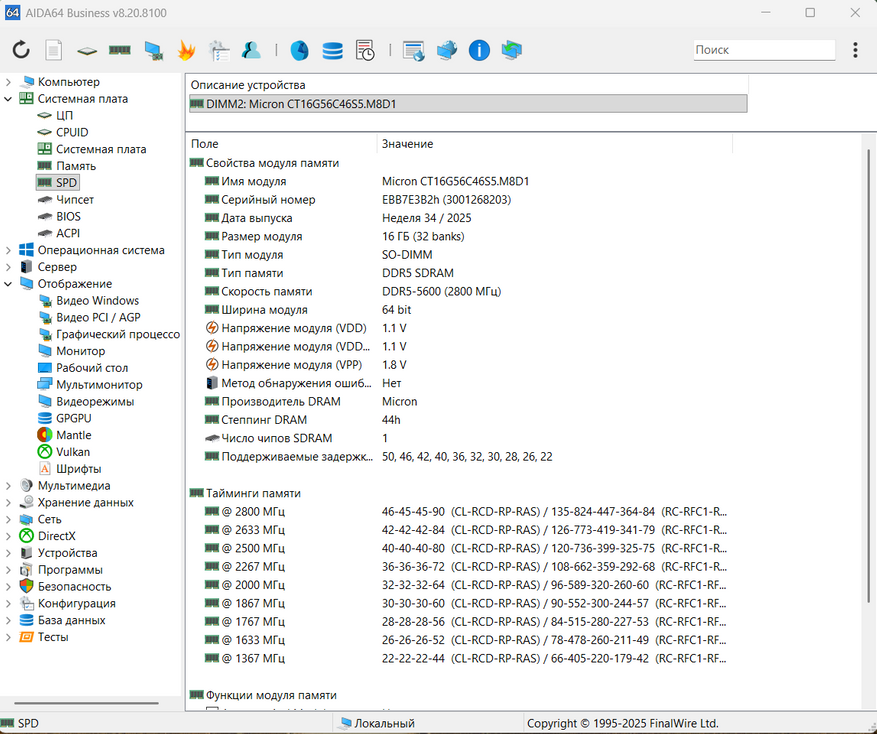Expand the Мультимедиа tree node
Image resolution: width=877 pixels, height=734 pixels.
pos(8,486)
